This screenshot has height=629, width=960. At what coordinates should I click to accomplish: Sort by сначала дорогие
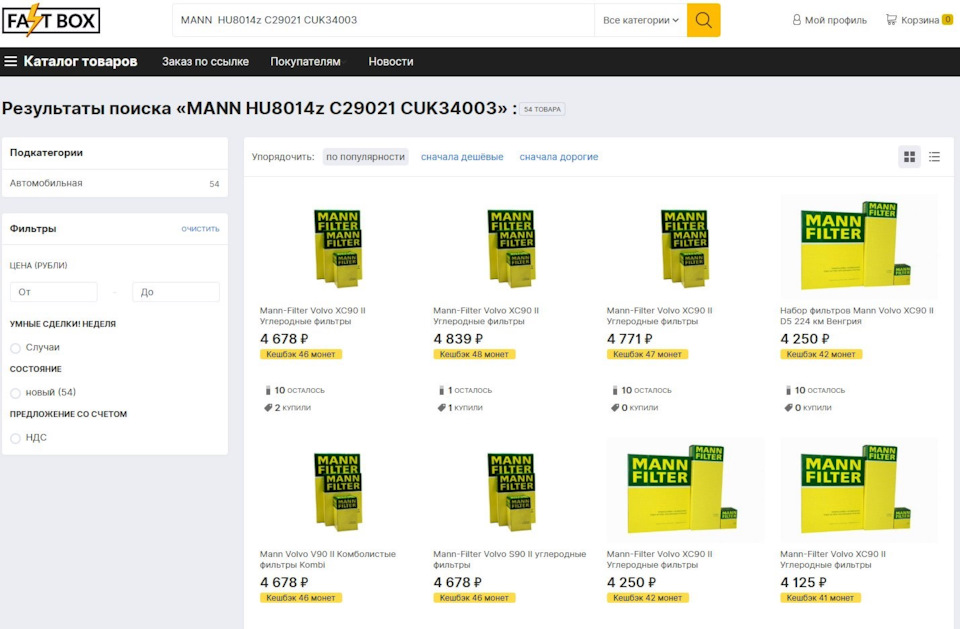pyautogui.click(x=559, y=157)
